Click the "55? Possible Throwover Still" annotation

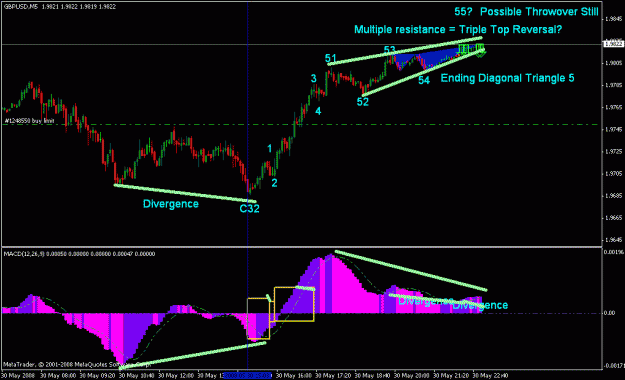(526, 12)
